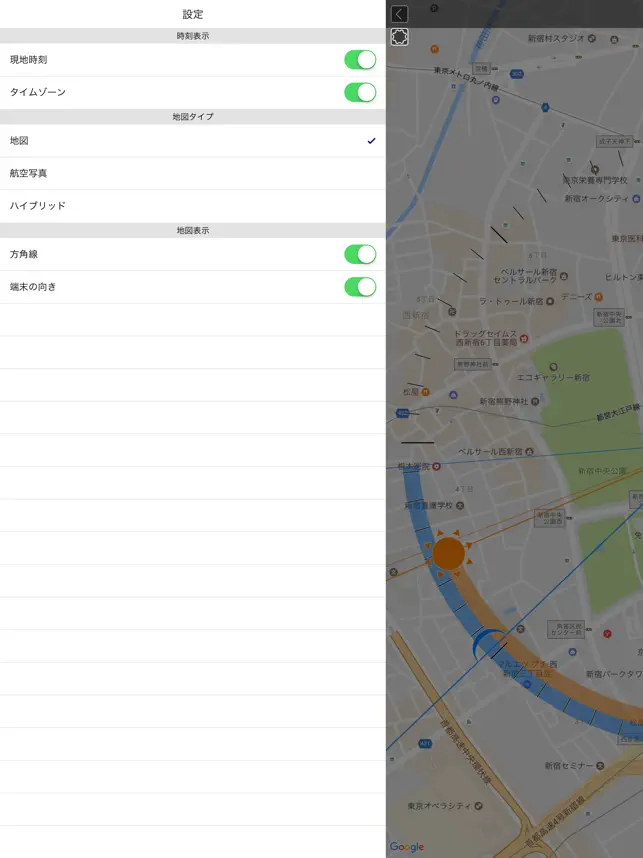The height and width of the screenshot is (858, 643).
Task: Tap 新宿パークタワー label on map
Action: click(614, 674)
